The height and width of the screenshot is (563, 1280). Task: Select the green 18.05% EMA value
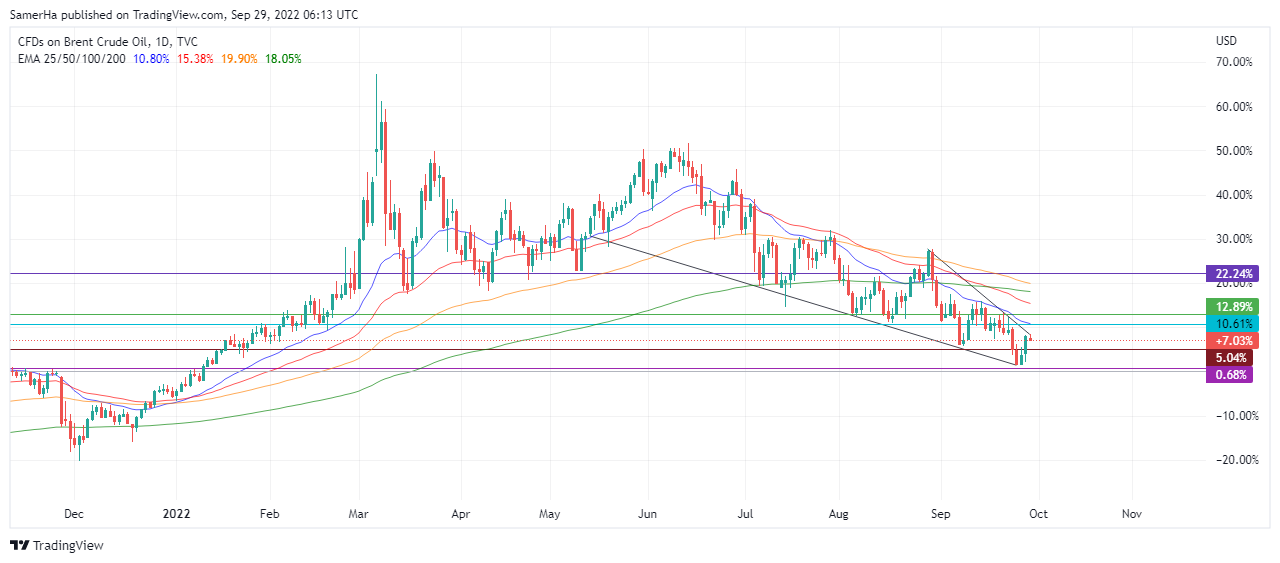pyautogui.click(x=281, y=59)
